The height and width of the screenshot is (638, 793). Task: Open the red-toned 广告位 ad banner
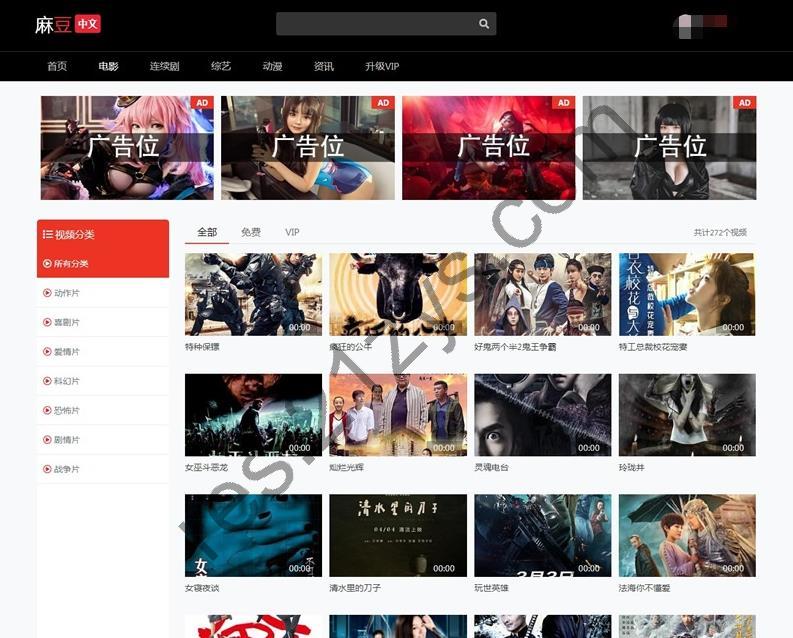pos(489,148)
